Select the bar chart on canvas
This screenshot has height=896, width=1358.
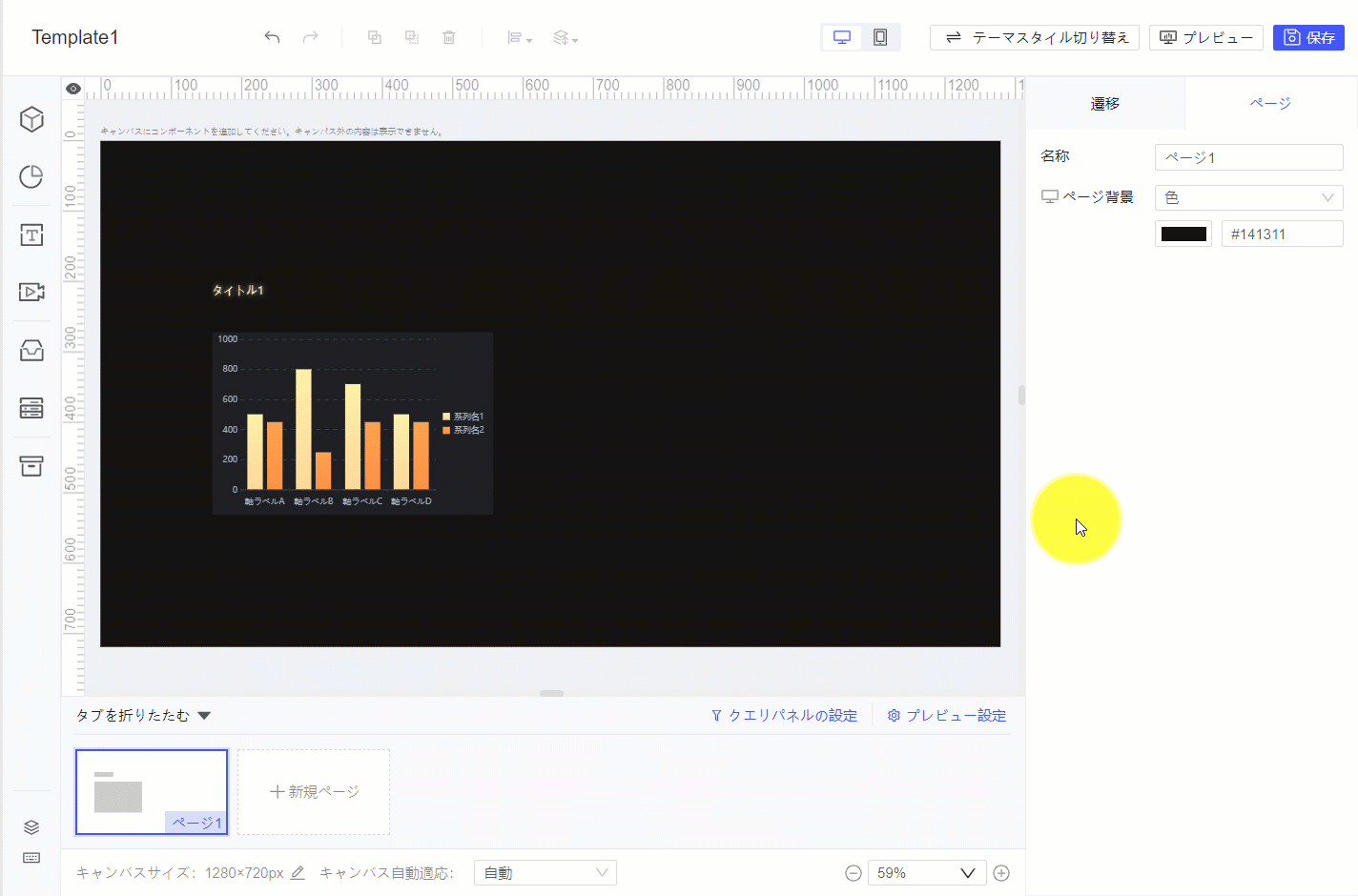[353, 423]
